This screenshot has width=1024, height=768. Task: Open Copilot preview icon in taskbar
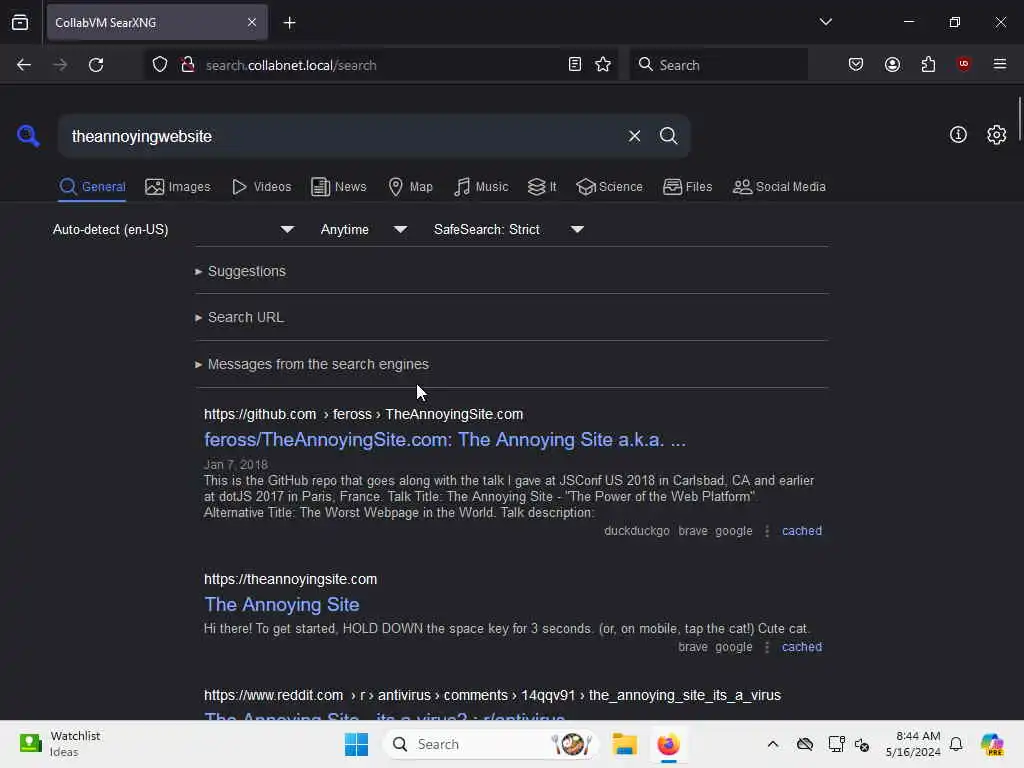click(991, 744)
